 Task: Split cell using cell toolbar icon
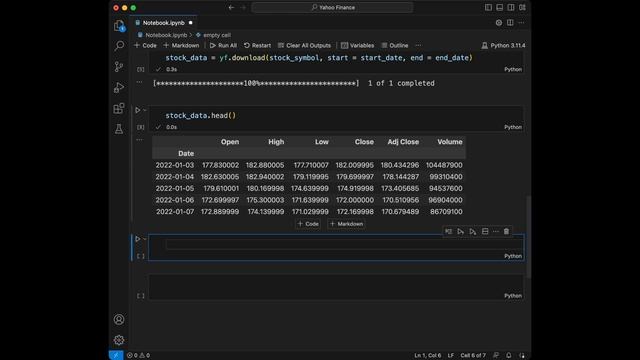(x=485, y=231)
